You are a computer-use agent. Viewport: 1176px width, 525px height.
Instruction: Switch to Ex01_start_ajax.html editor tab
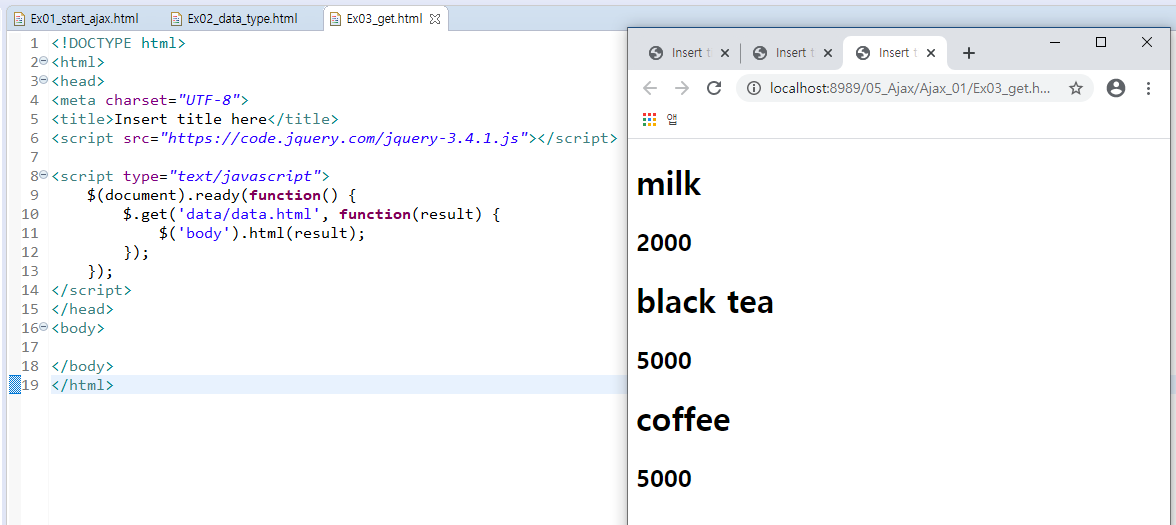click(x=76, y=19)
